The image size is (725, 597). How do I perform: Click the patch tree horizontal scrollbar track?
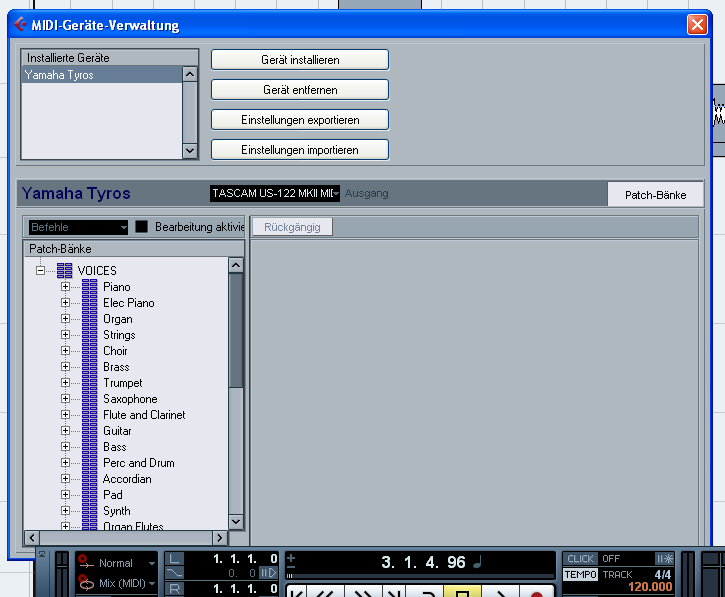[126, 538]
